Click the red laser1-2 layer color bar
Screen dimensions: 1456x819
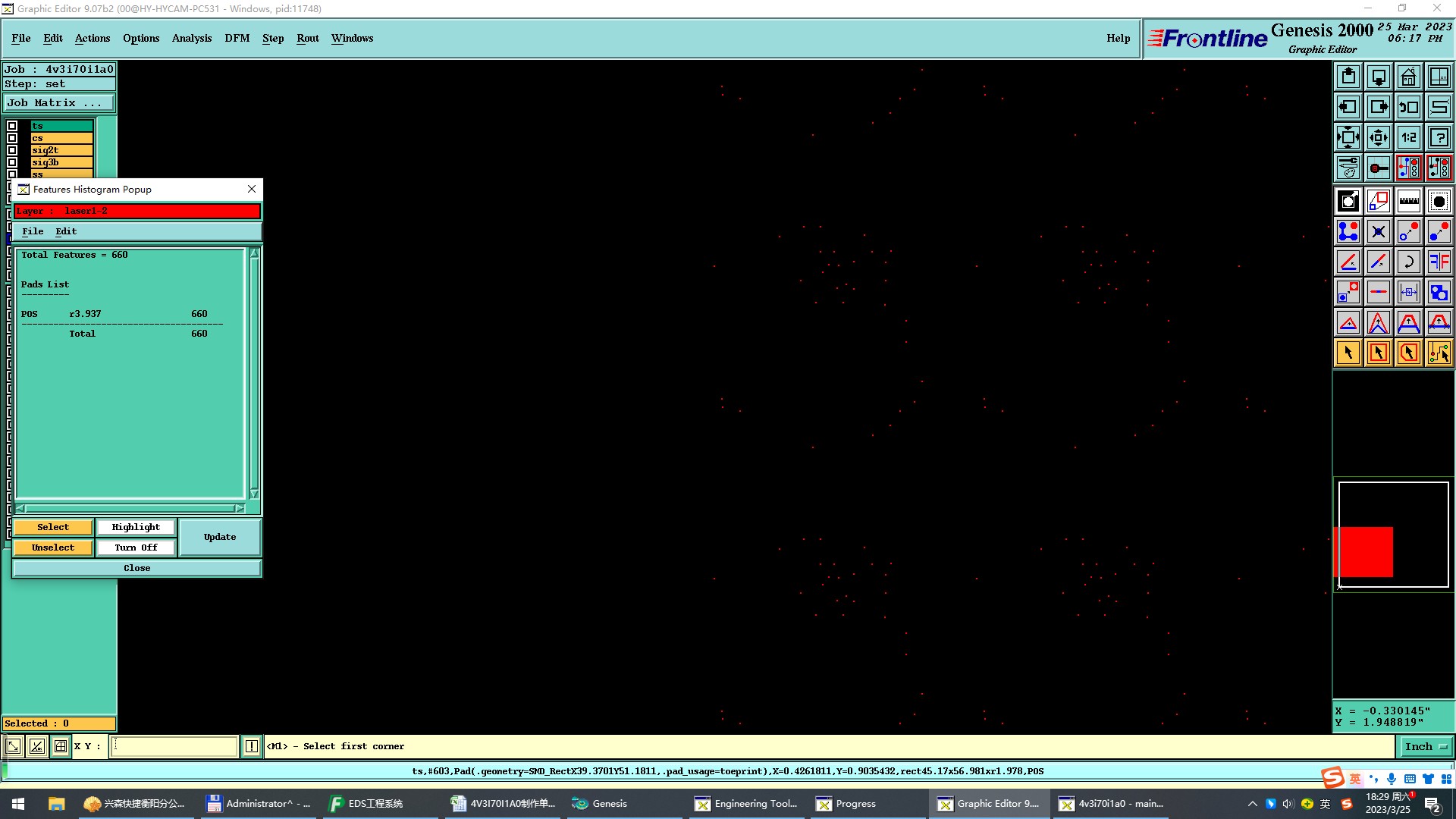pos(137,211)
